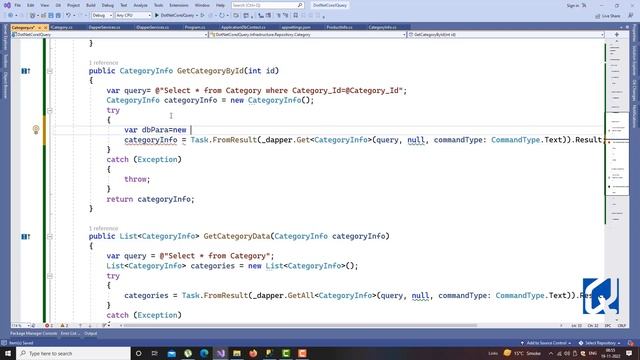
Task: Open the File menu
Action: (x=18, y=5)
